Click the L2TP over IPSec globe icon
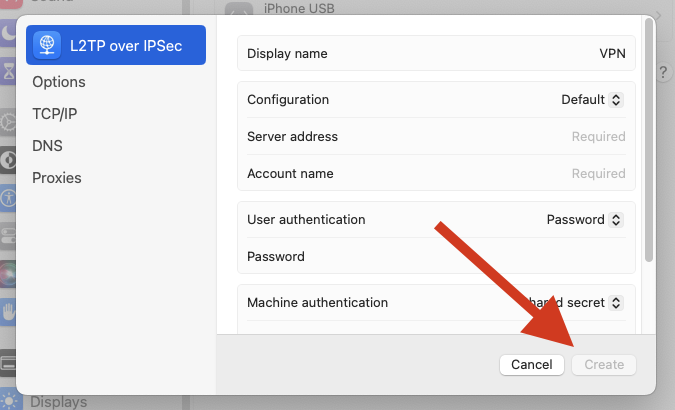The width and height of the screenshot is (675, 410). (x=48, y=45)
